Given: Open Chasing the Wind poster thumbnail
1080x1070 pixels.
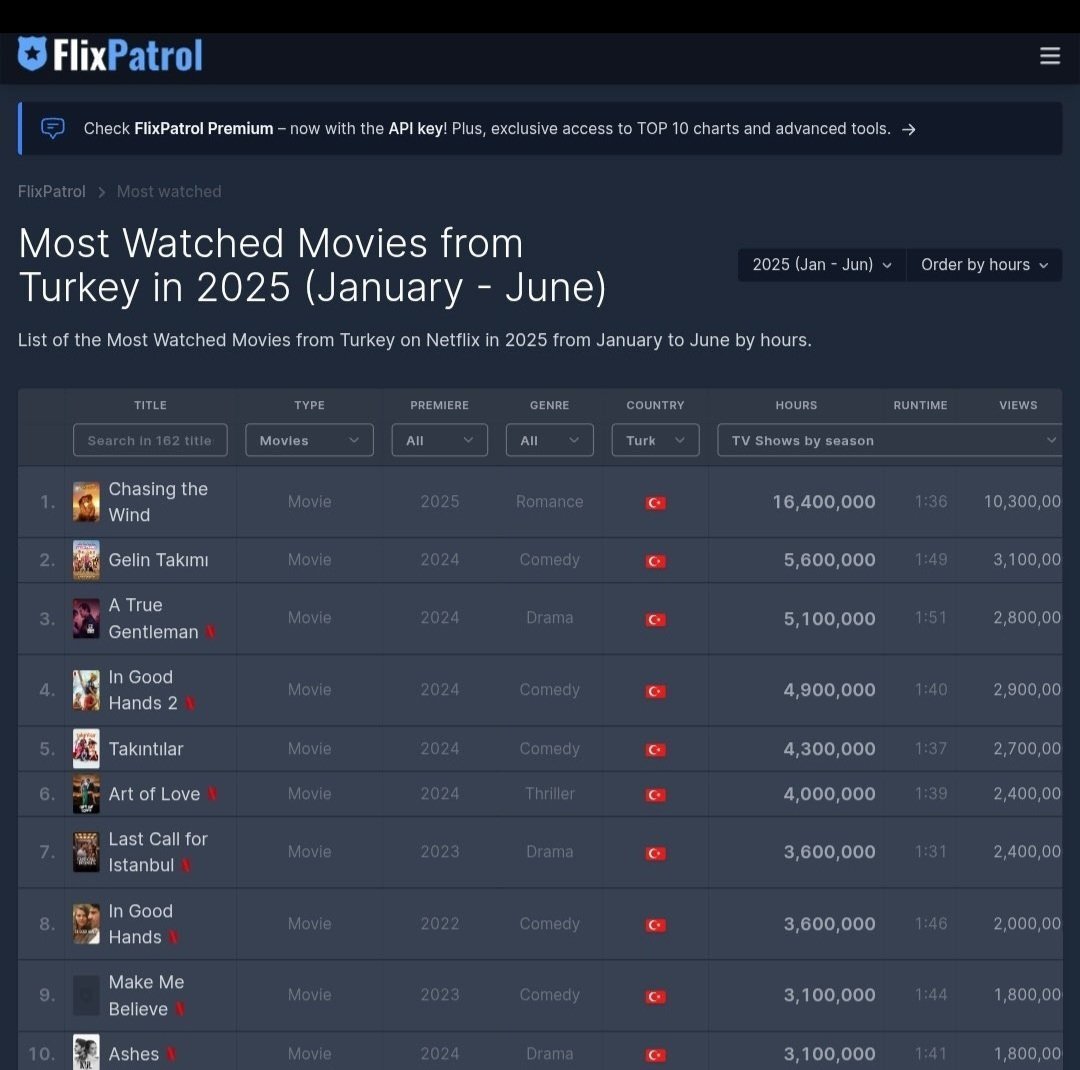Looking at the screenshot, I should (86, 502).
